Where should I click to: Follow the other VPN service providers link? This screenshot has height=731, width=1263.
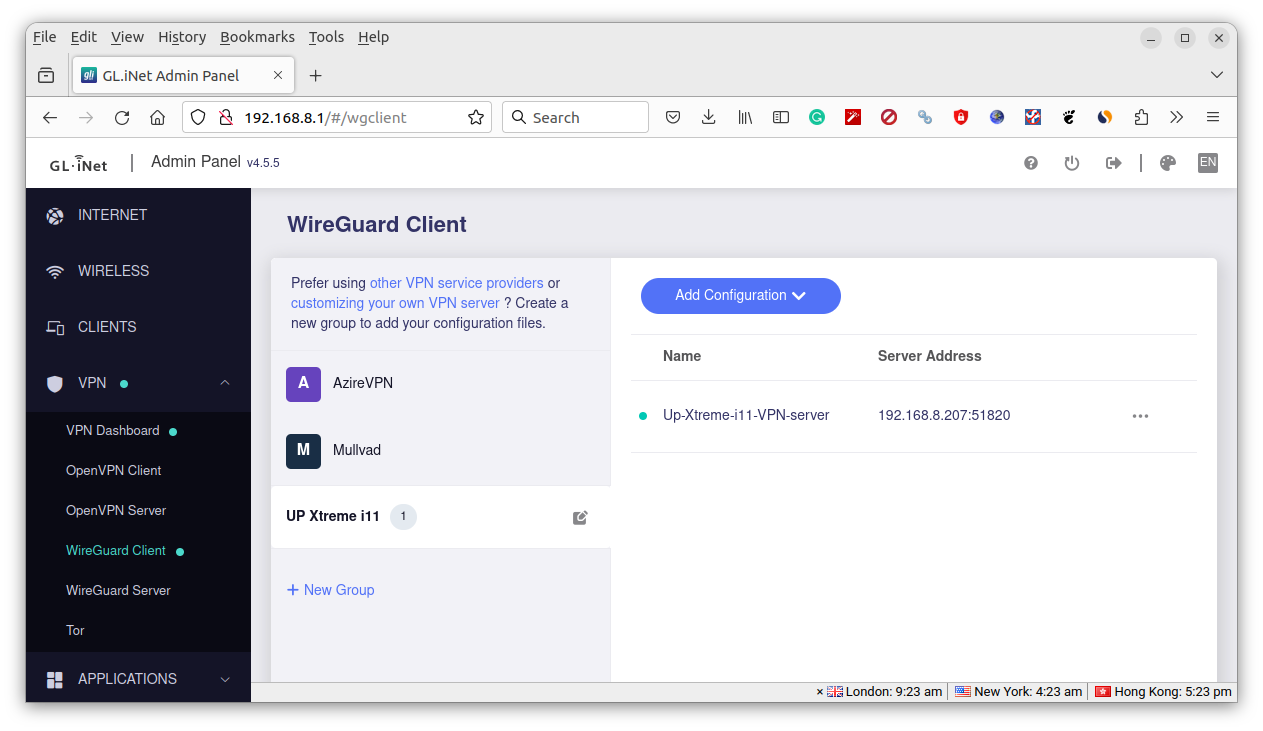[x=457, y=283]
